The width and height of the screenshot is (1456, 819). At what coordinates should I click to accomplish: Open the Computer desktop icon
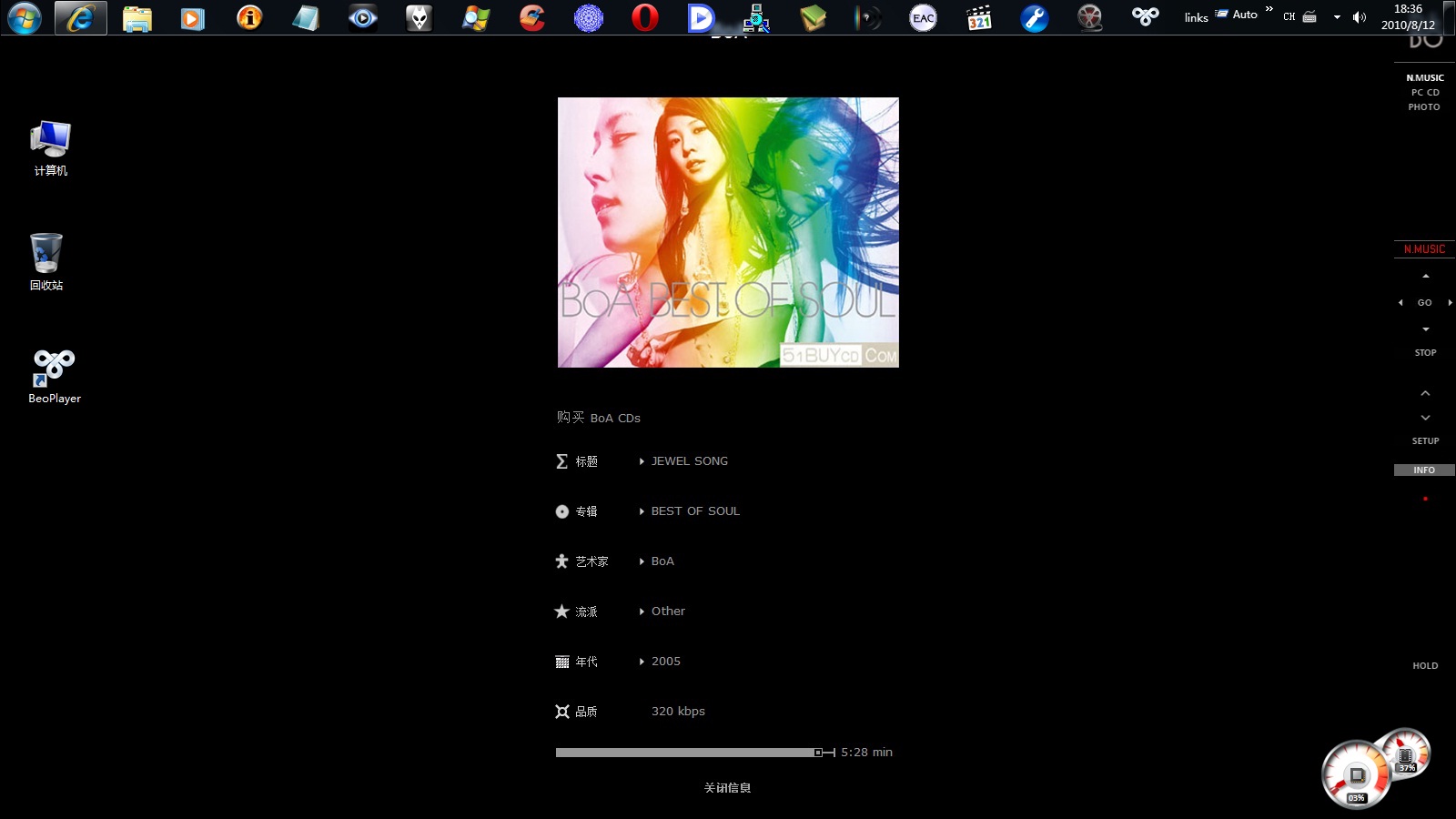pos(51,148)
